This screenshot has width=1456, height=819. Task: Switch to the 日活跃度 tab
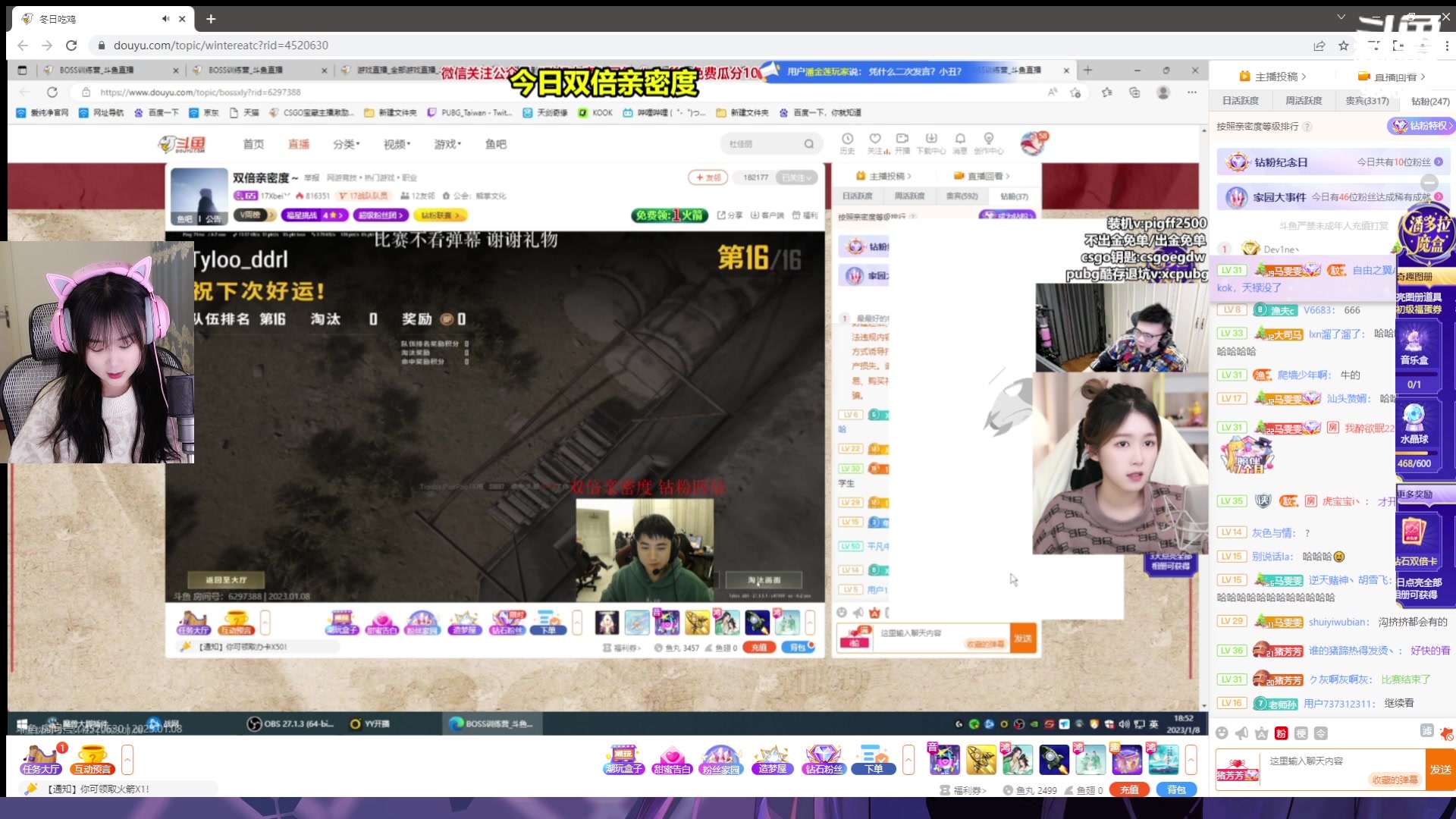(1240, 101)
